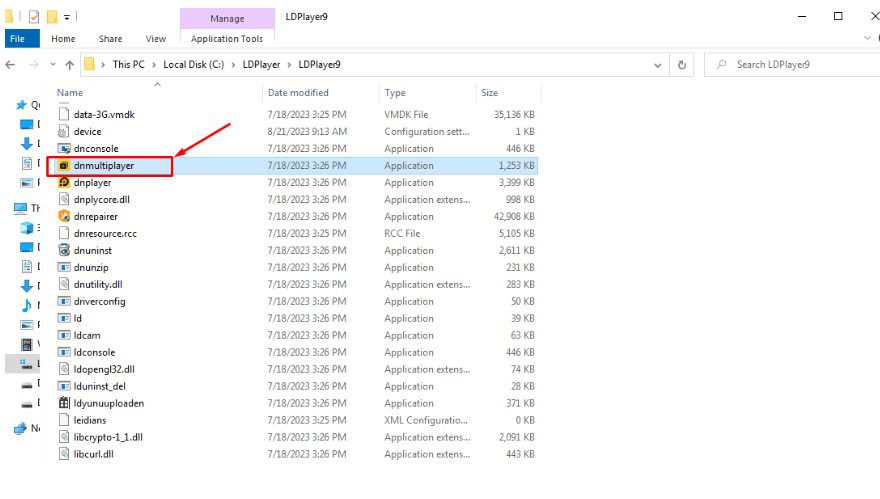Switch to the Home ribbon tab
Viewport: 880px width, 499px height.
pos(63,39)
